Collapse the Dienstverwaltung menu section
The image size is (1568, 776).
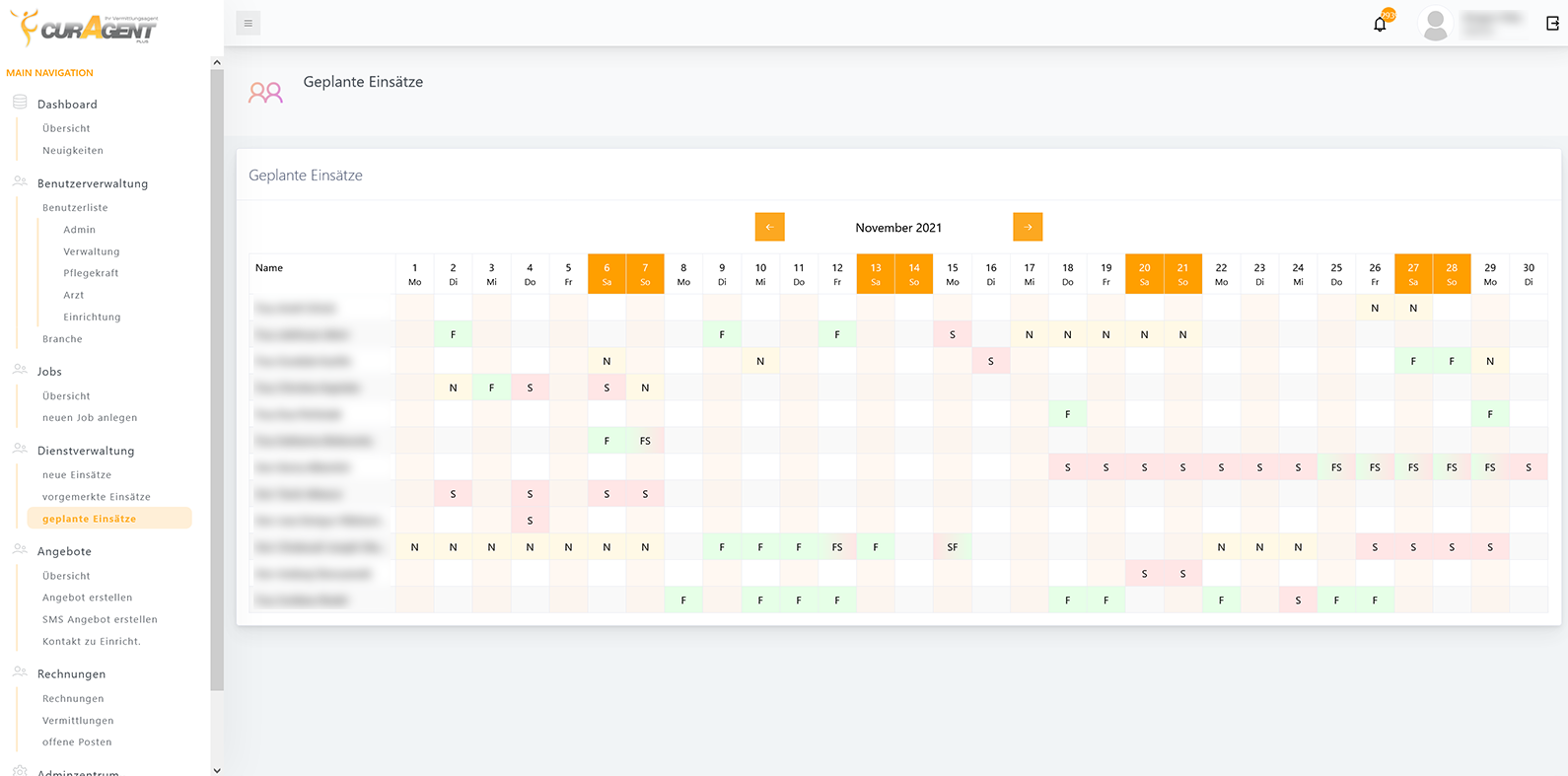click(x=86, y=451)
